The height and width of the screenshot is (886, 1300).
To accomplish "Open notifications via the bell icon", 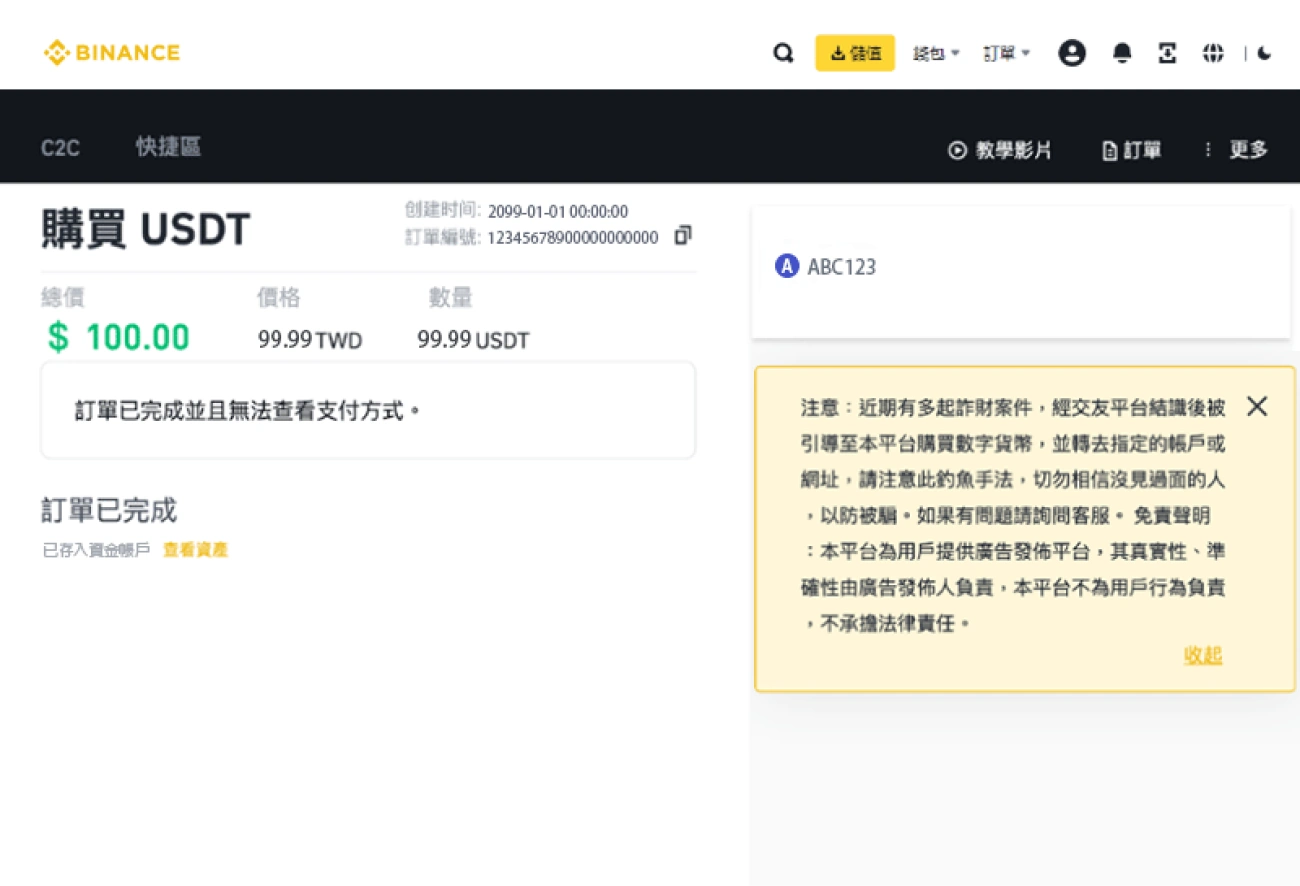I will (1121, 53).
